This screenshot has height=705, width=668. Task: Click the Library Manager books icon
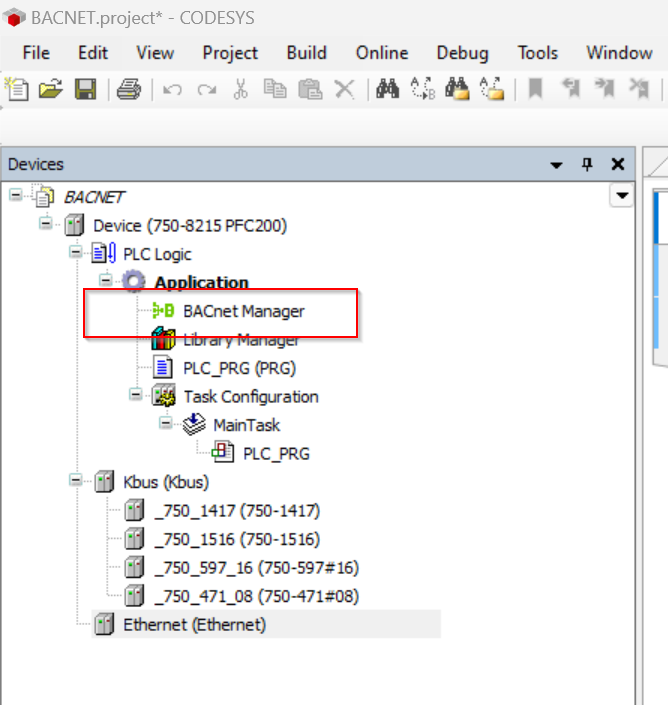point(163,339)
